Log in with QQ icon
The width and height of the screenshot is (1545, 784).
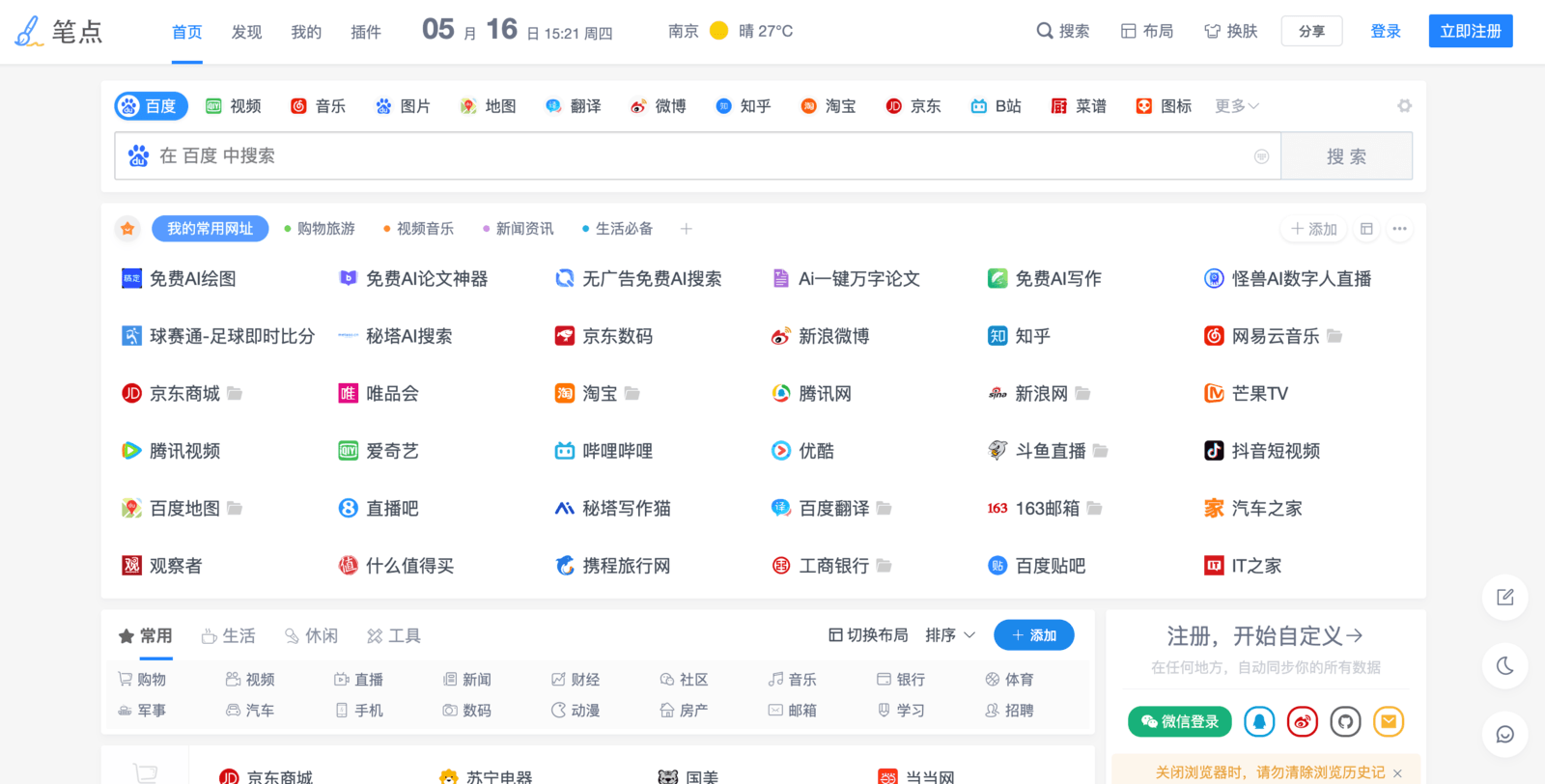(x=1259, y=721)
